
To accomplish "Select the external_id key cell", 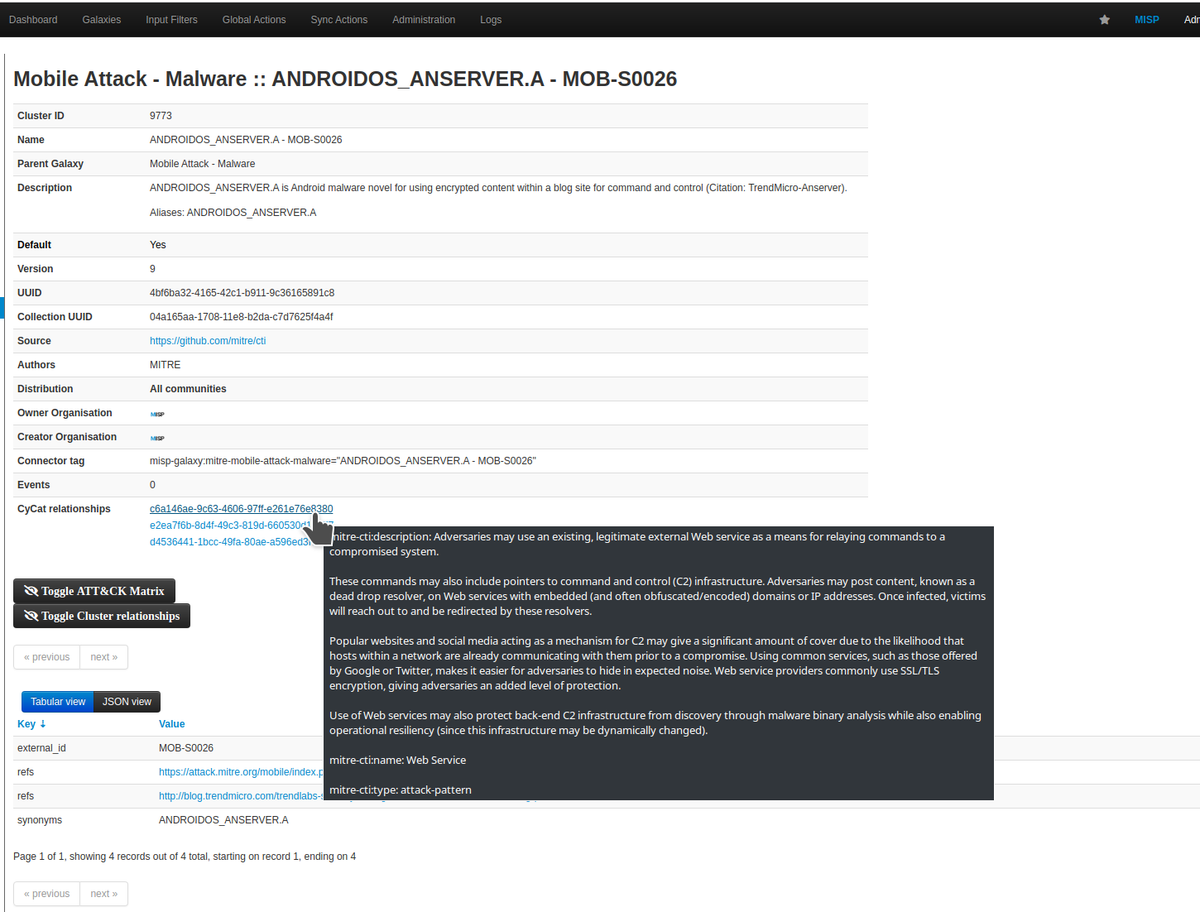I will 41,748.
